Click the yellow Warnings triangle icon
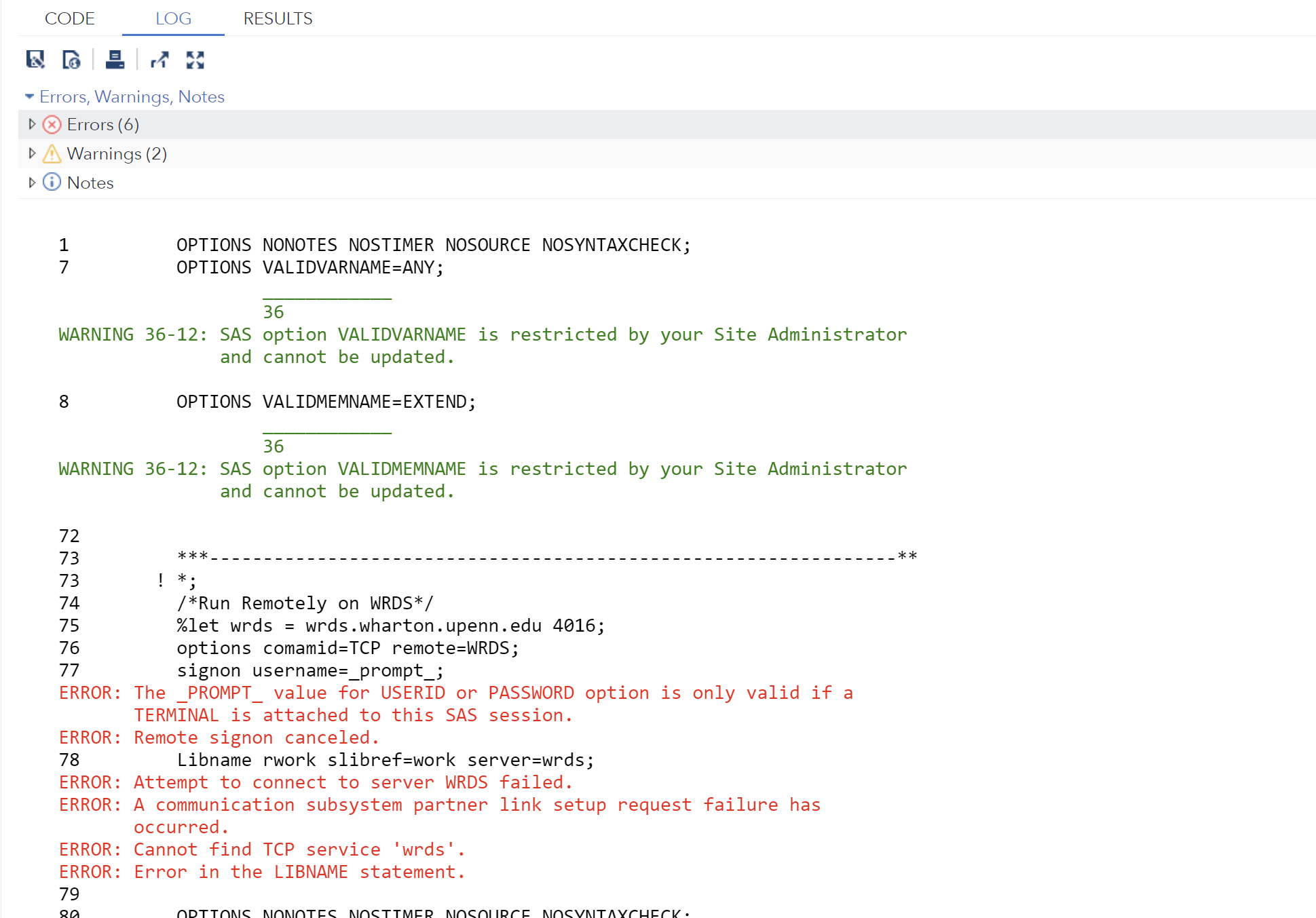This screenshot has width=1316, height=918. point(52,153)
